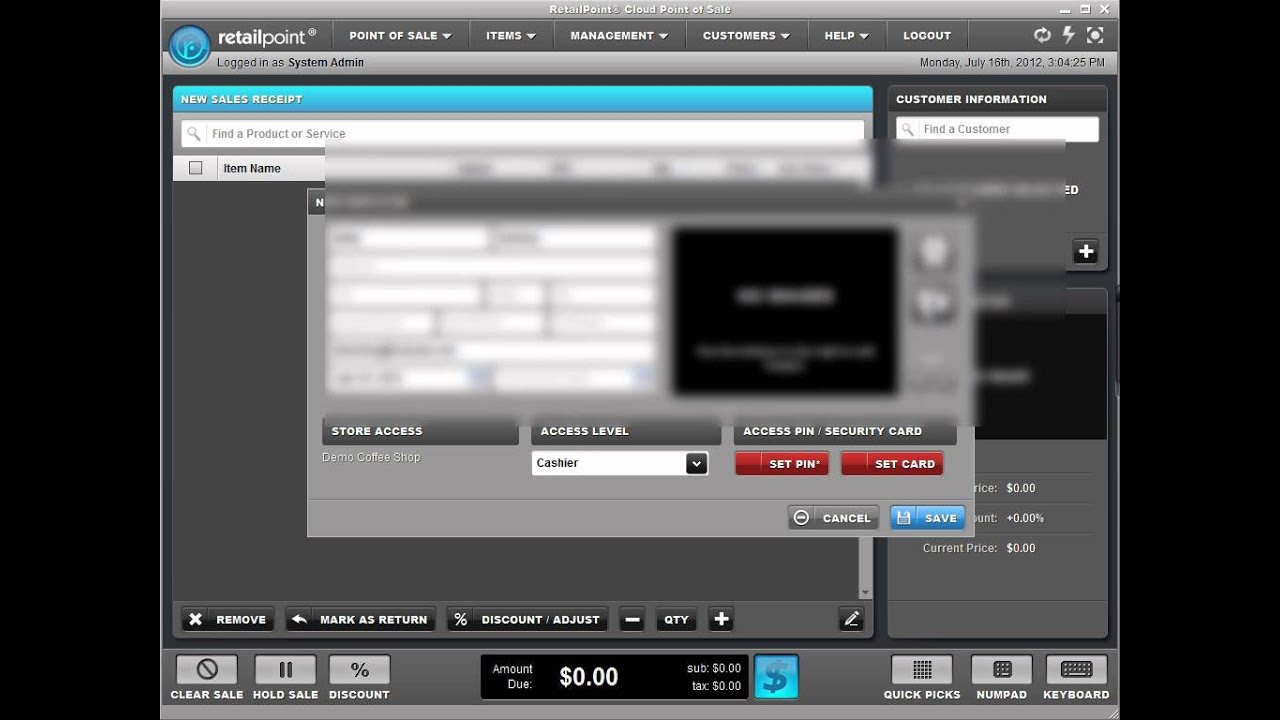This screenshot has width=1280, height=720.
Task: Click Discount / Adjust button
Action: (x=527, y=619)
